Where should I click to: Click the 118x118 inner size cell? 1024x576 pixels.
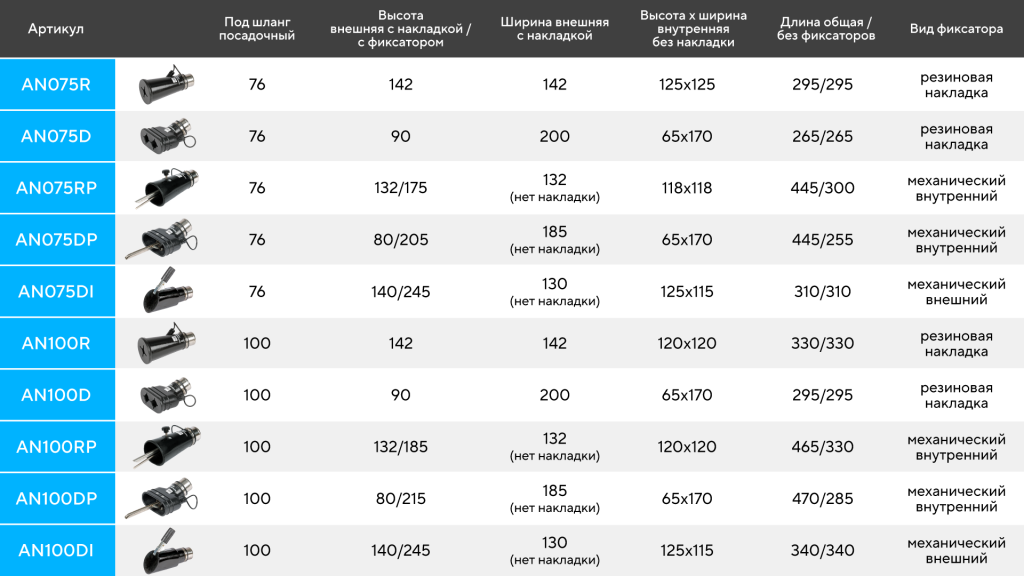pyautogui.click(x=687, y=188)
